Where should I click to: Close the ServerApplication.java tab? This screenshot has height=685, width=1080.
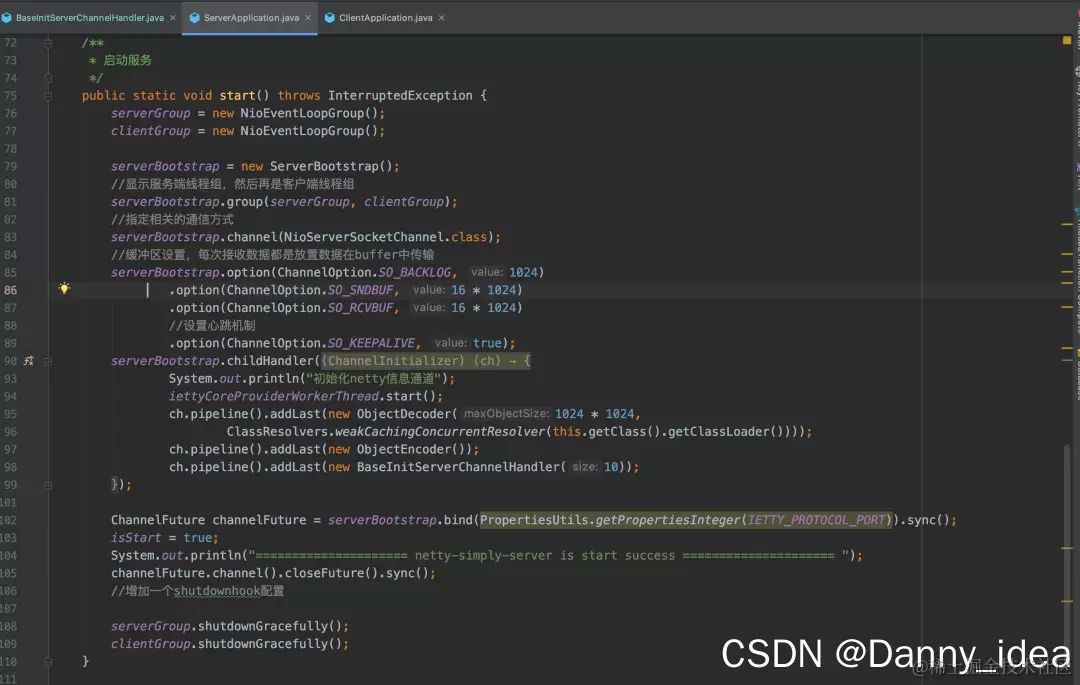(308, 18)
